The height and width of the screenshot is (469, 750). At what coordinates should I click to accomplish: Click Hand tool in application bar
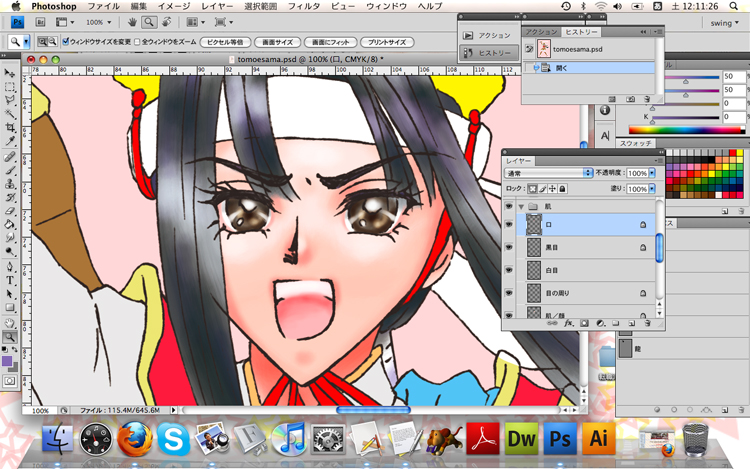click(132, 22)
